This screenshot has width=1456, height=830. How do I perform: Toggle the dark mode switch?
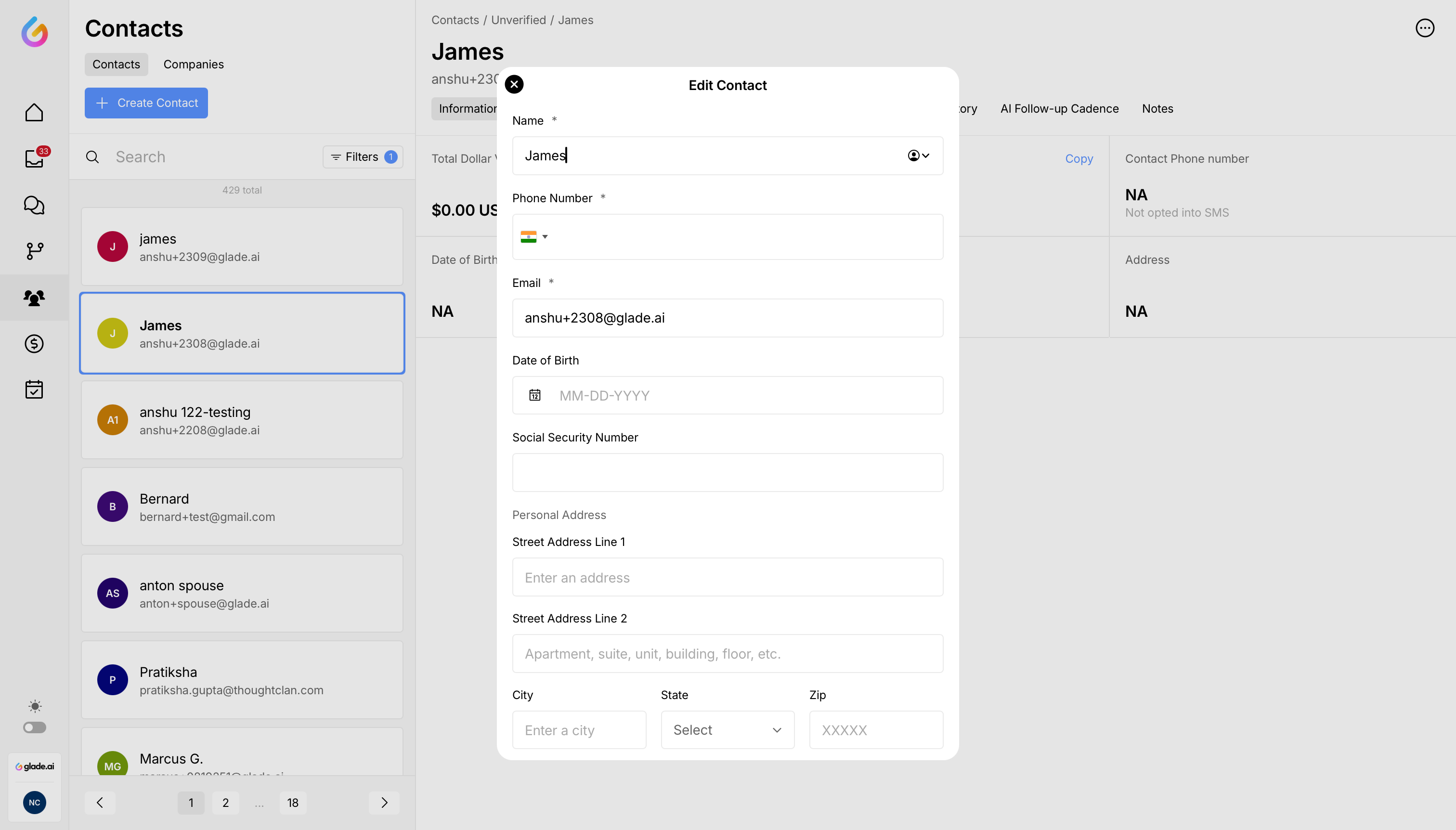34,727
